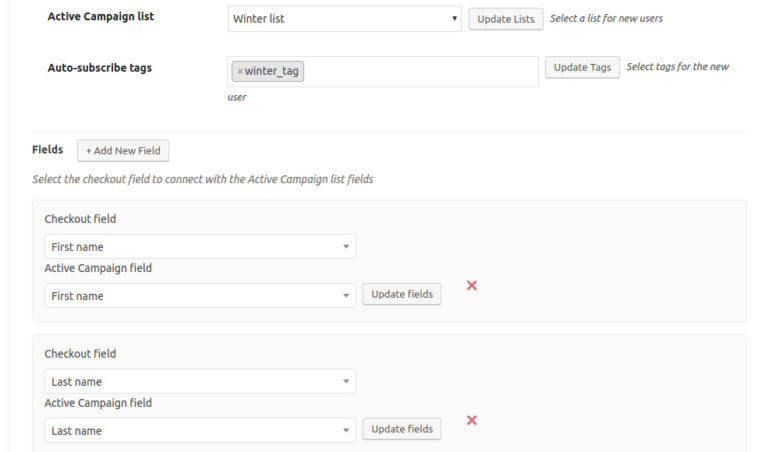Viewport: 769px width, 452px height.
Task: Click the 'Select a list for new users' hint
Action: 606,18
